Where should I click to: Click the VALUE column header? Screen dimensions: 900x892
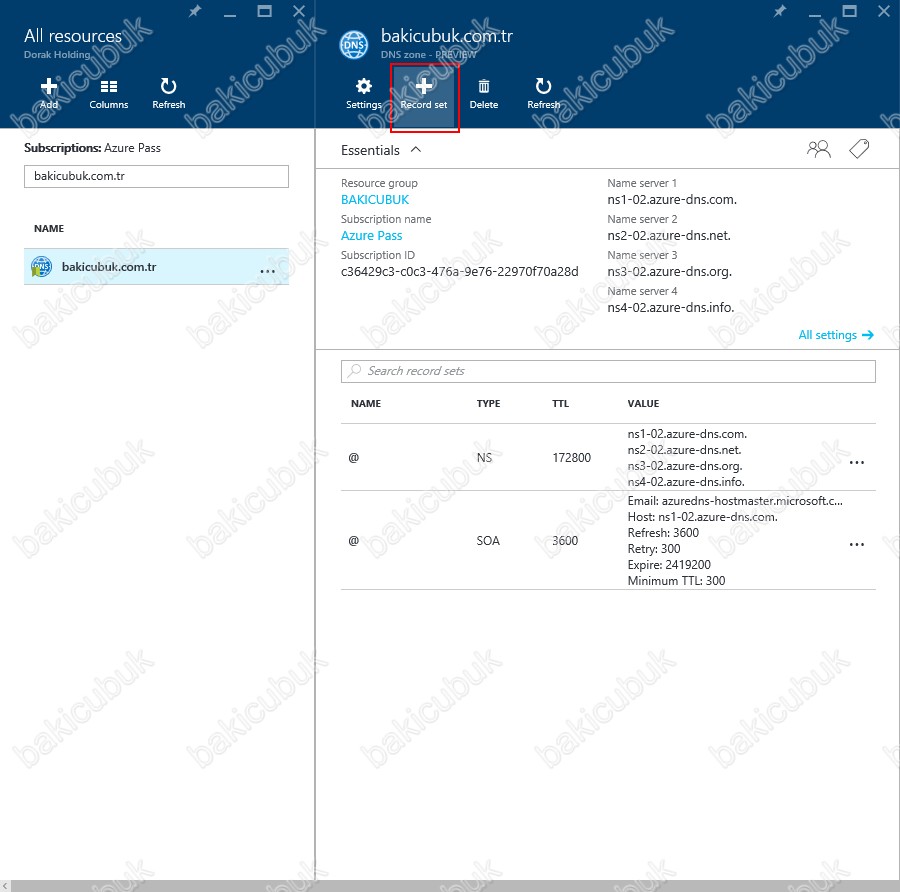coord(643,404)
